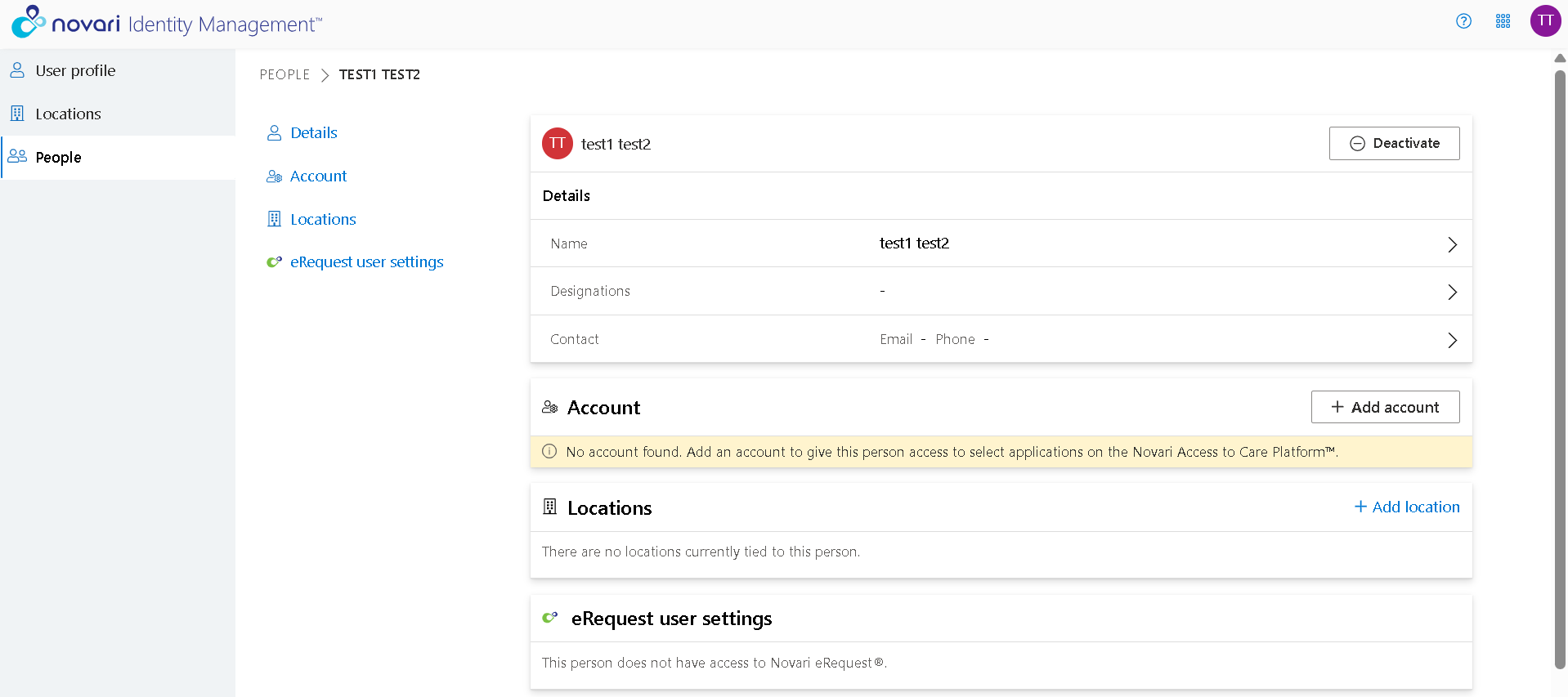Click the red TT avatar beside test1 test2
1568x697 pixels.
[558, 144]
